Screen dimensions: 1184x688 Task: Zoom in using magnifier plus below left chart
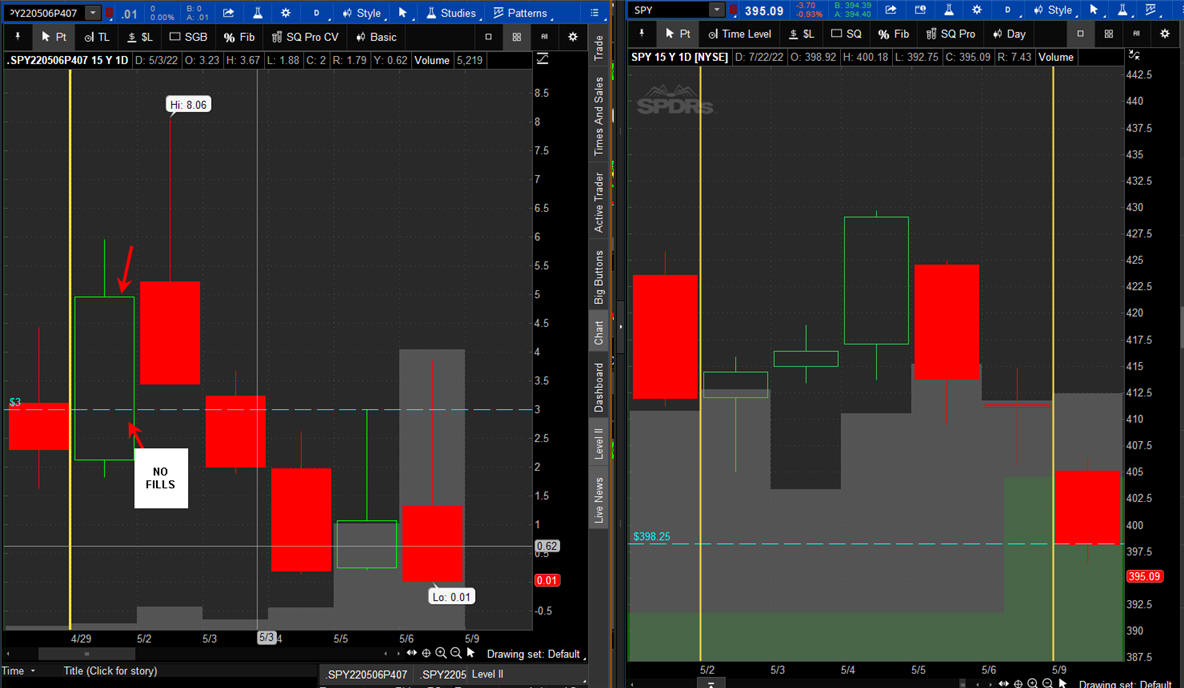[441, 653]
